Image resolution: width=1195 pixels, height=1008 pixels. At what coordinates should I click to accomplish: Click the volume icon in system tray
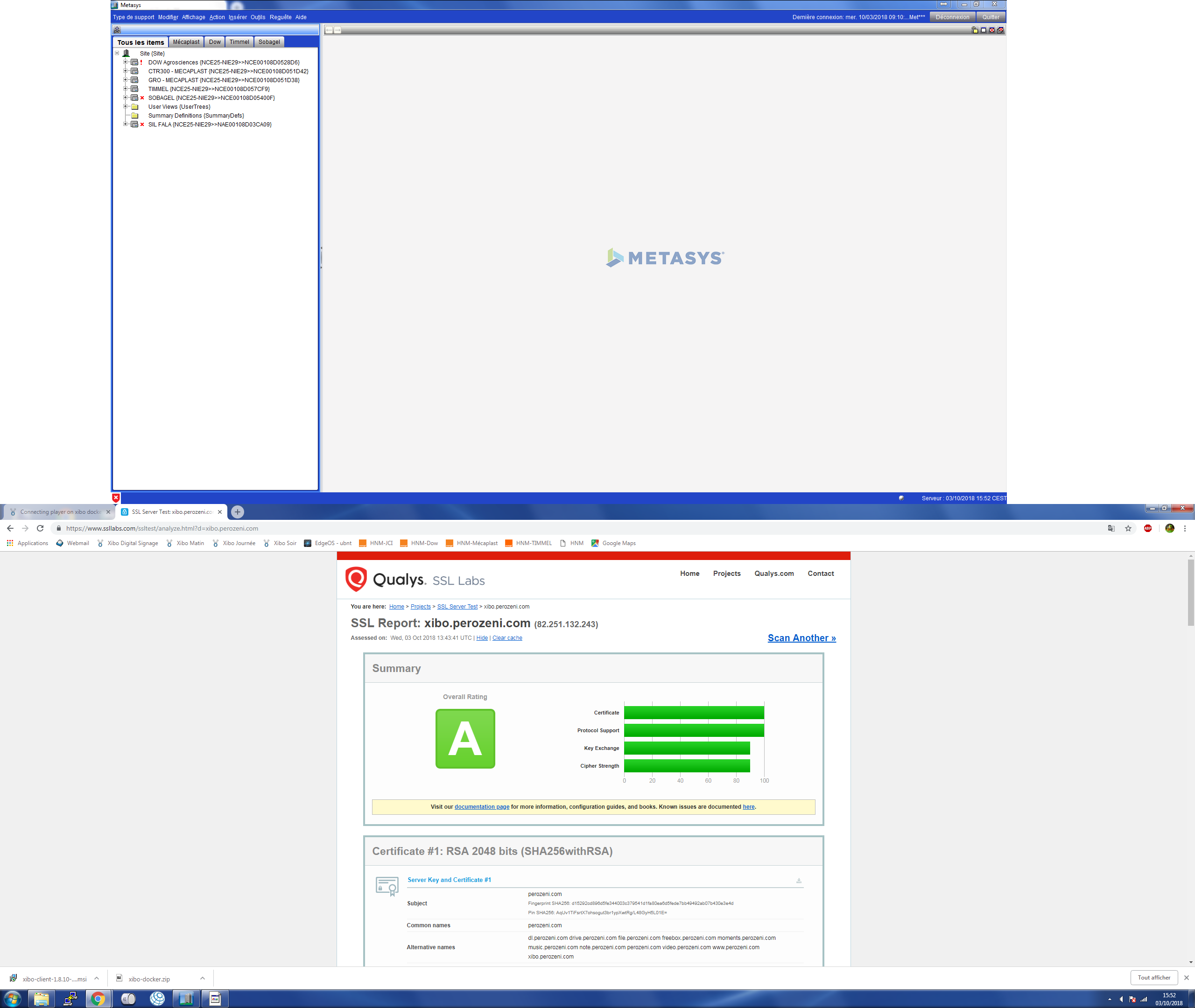(1121, 999)
